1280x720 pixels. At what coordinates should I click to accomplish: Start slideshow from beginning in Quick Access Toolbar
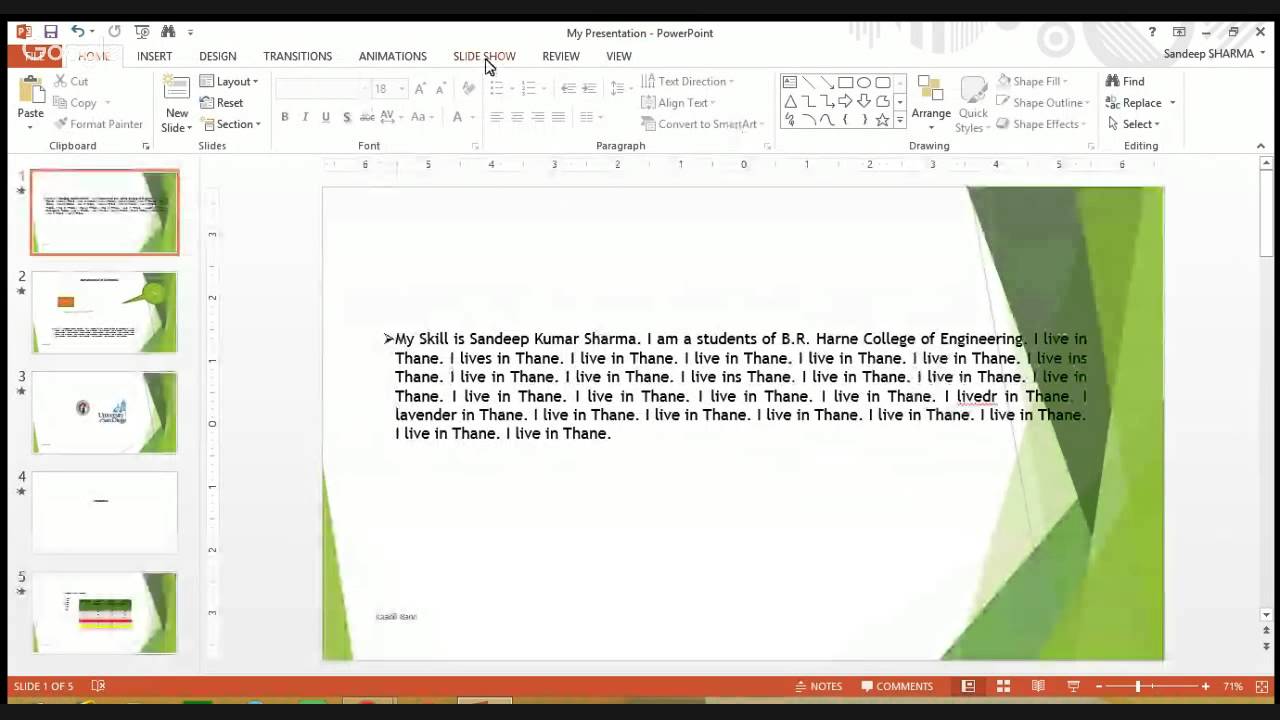(141, 32)
